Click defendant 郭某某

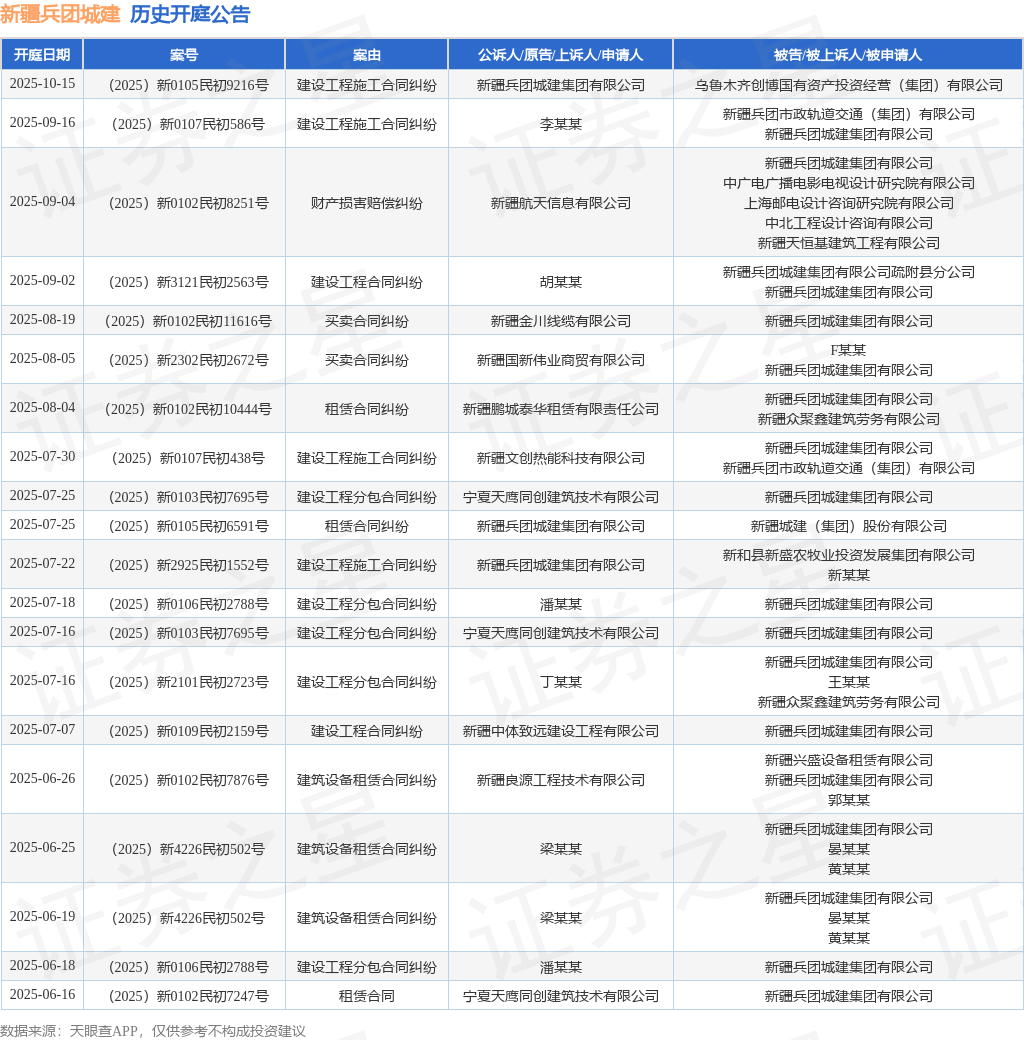[848, 801]
